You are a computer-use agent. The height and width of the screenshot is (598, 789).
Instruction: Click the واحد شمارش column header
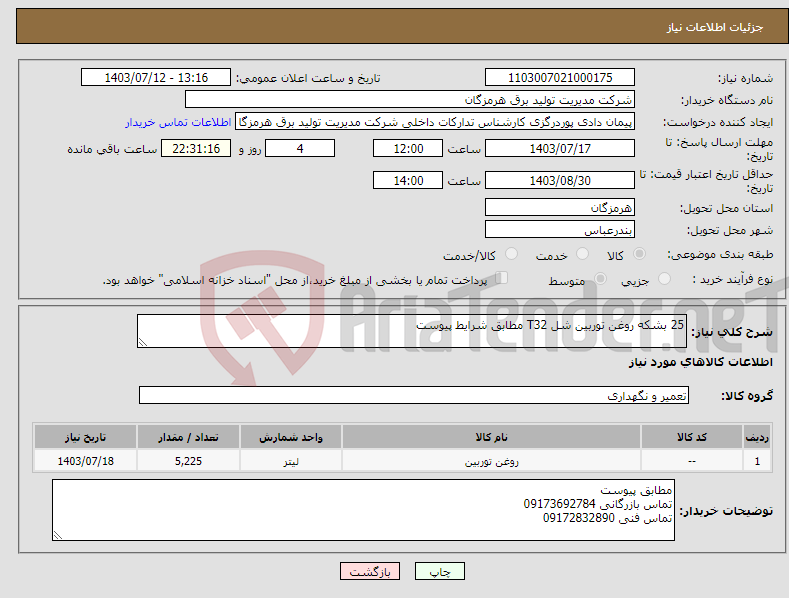click(x=291, y=437)
